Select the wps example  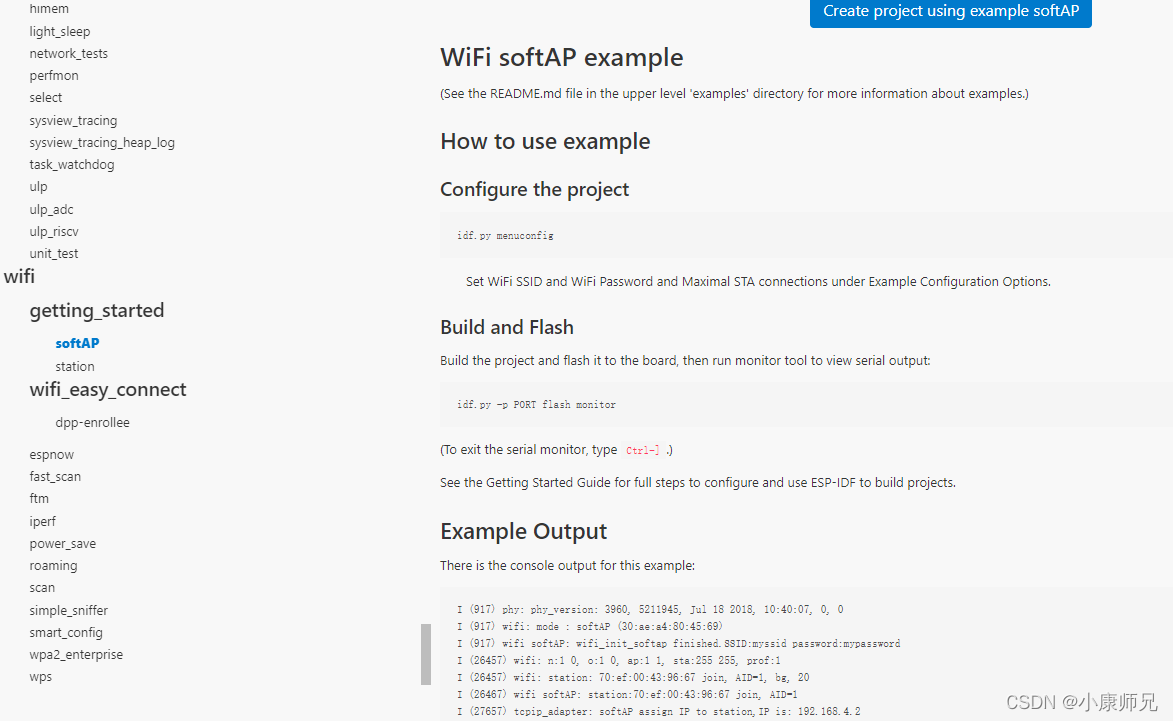coord(40,677)
